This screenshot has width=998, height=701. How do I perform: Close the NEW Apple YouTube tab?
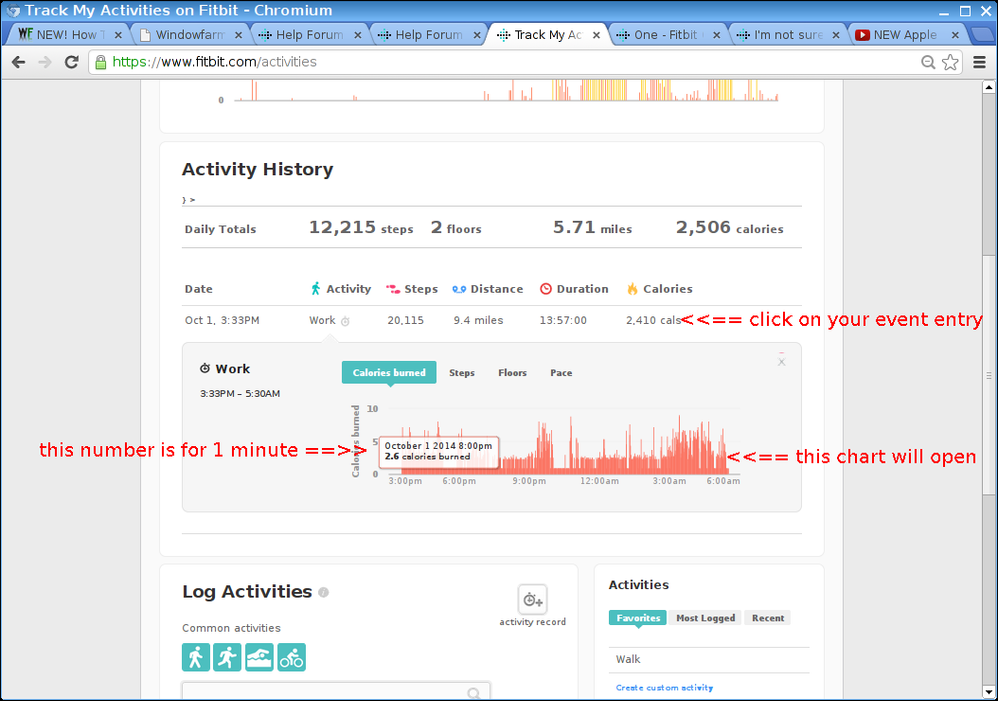click(x=955, y=35)
